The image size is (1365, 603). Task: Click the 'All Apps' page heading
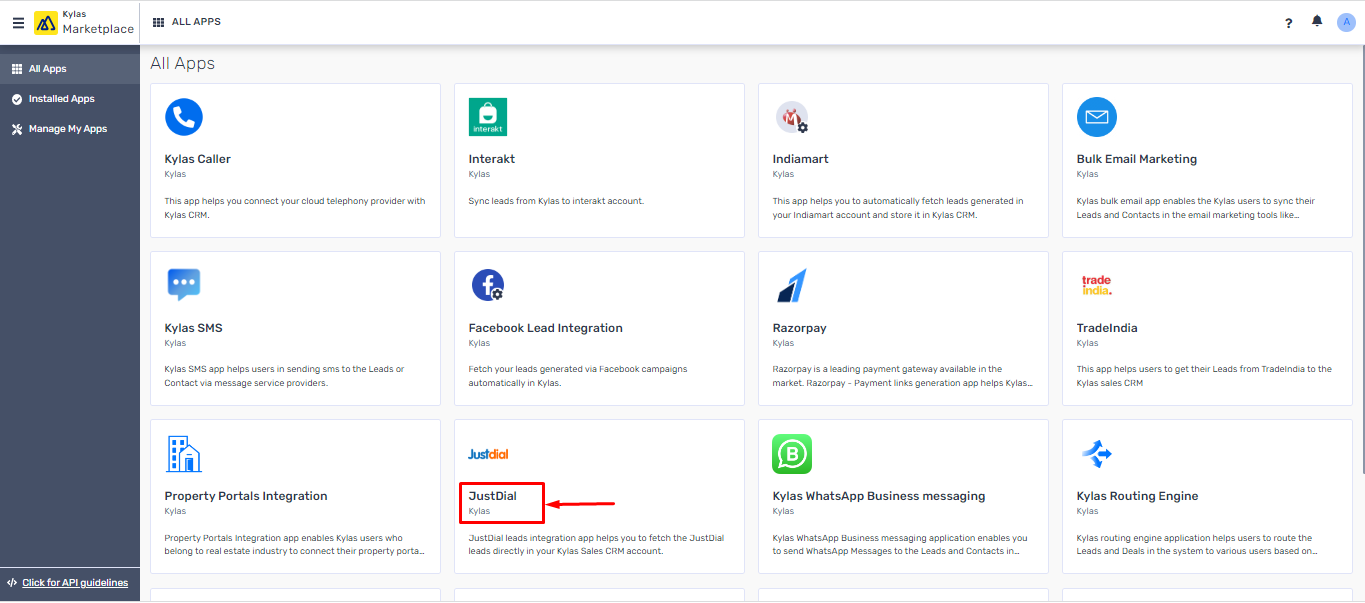coord(183,63)
